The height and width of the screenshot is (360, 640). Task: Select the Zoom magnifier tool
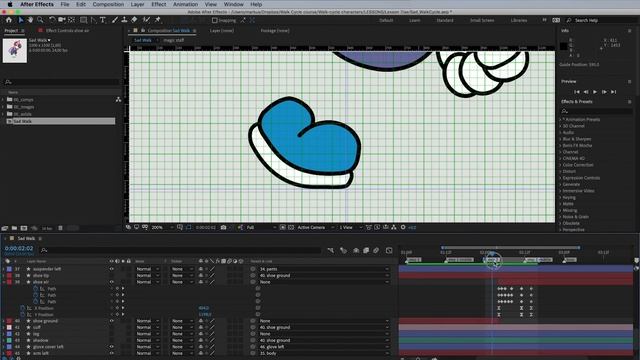tap(40, 20)
